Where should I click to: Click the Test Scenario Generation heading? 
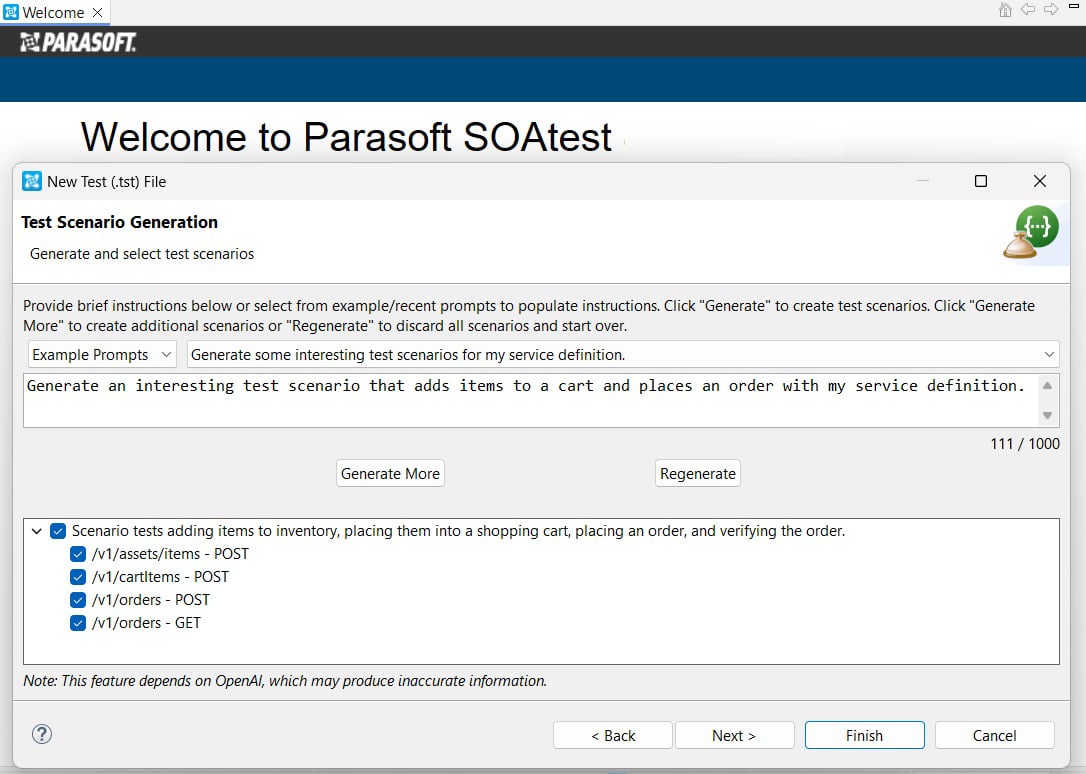[x=120, y=222]
